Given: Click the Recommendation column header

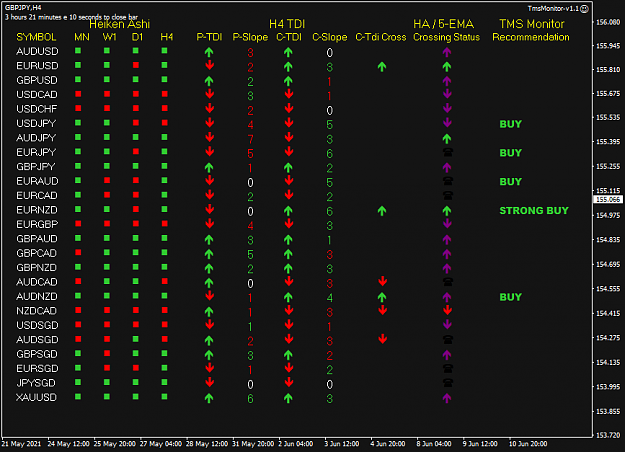Looking at the screenshot, I should 531,37.
